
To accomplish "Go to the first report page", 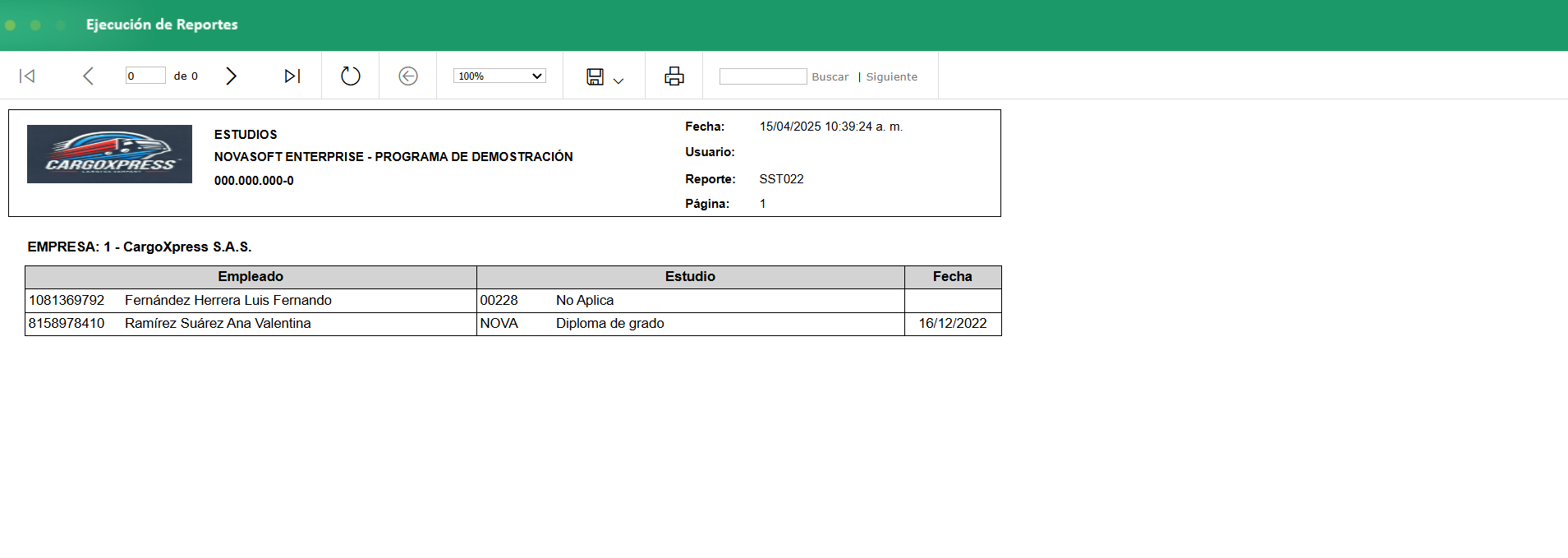I will 27,76.
